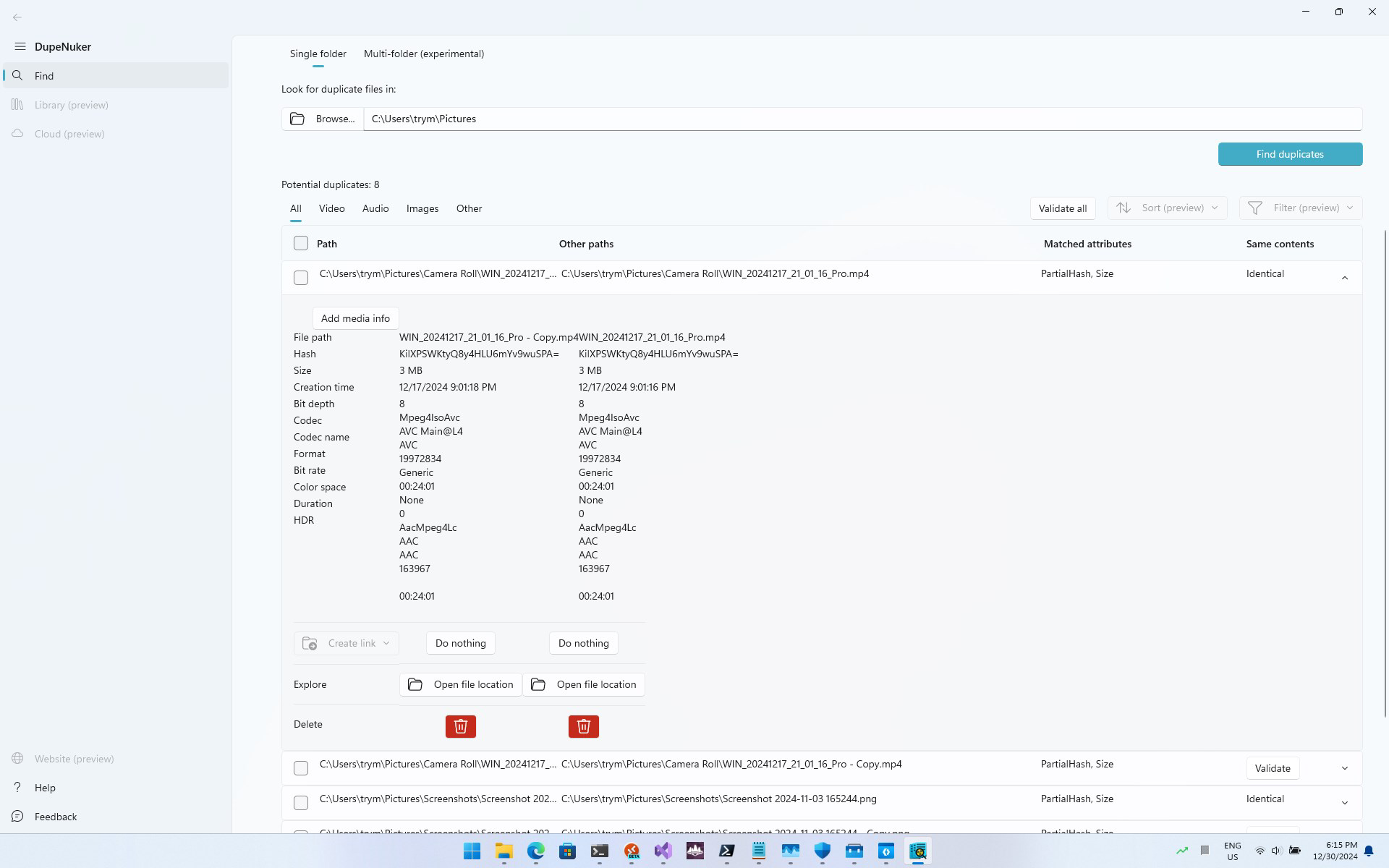
Task: Open Visual Studio from taskbar
Action: click(x=663, y=851)
